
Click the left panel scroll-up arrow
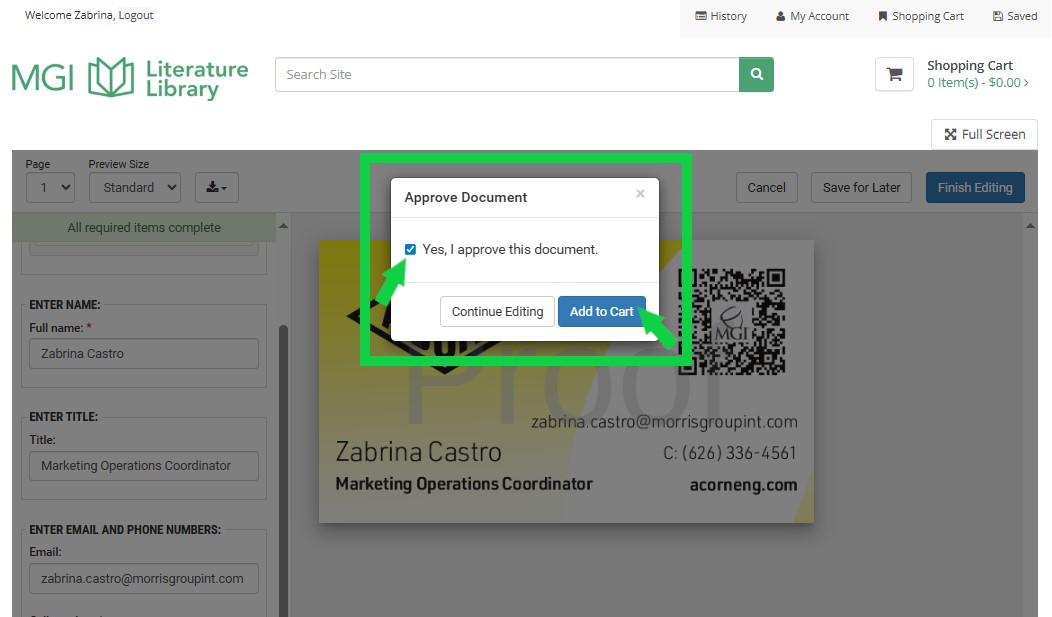coord(283,226)
